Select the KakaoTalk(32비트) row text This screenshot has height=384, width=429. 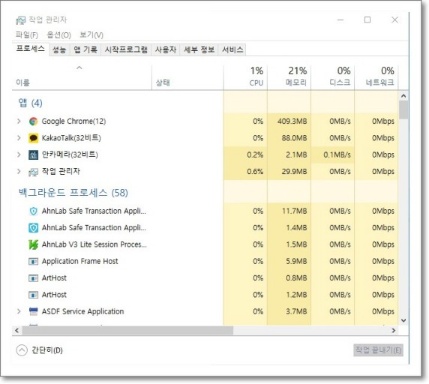71,138
